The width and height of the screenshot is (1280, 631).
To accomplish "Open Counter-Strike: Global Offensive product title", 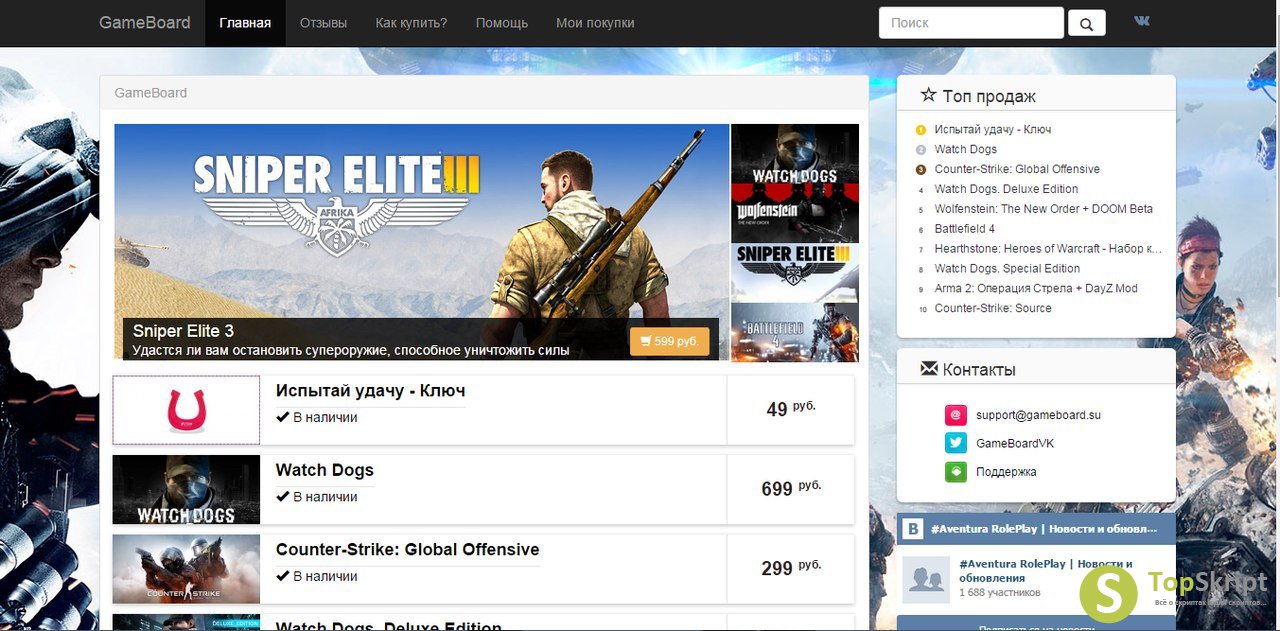I will [408, 549].
